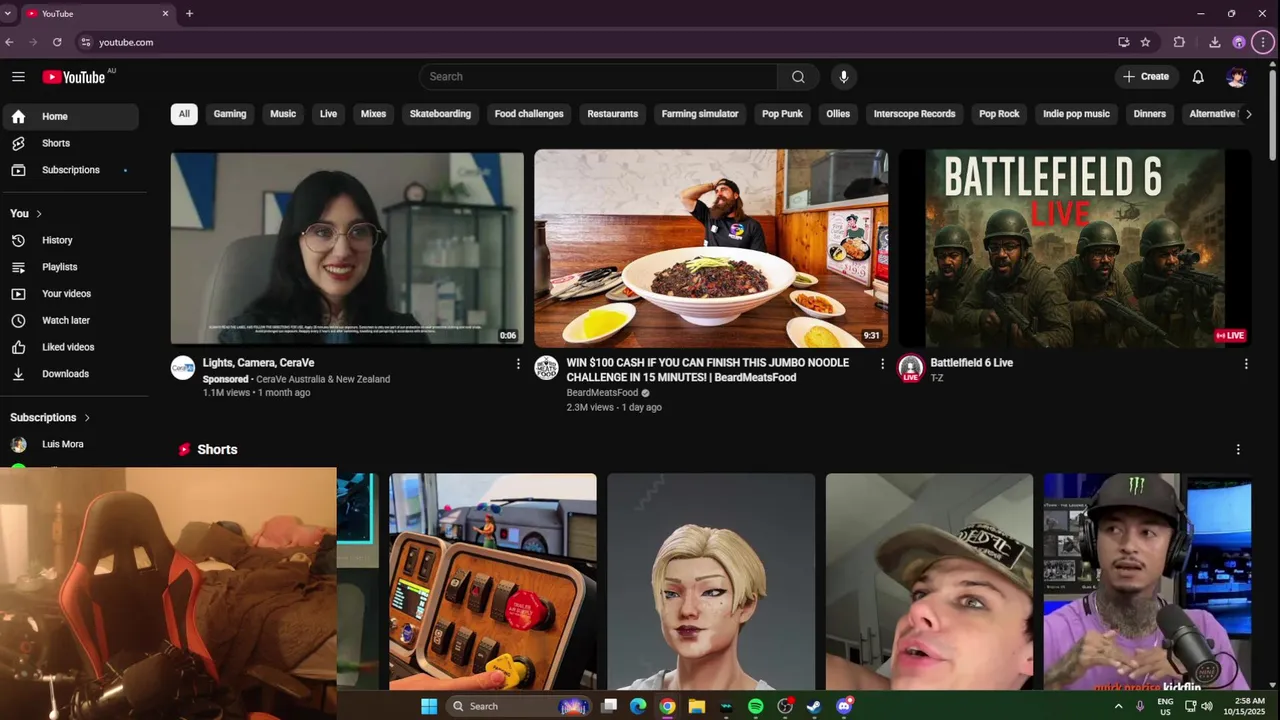
Task: Open Steam from the taskbar
Action: pyautogui.click(x=814, y=706)
